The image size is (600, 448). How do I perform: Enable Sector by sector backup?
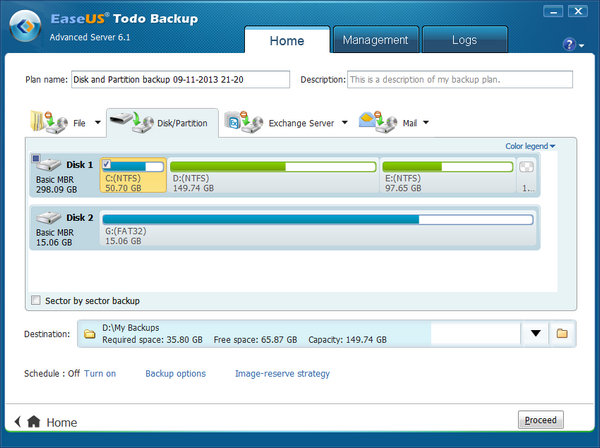37,300
